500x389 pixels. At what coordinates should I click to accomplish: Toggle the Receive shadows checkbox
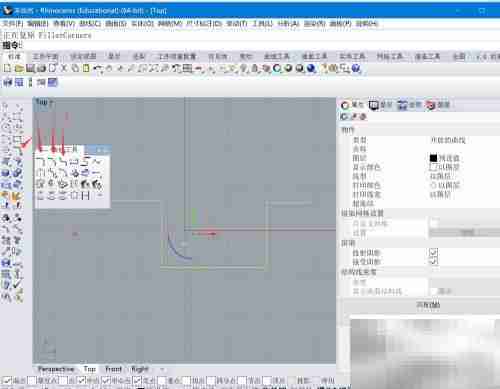434,261
